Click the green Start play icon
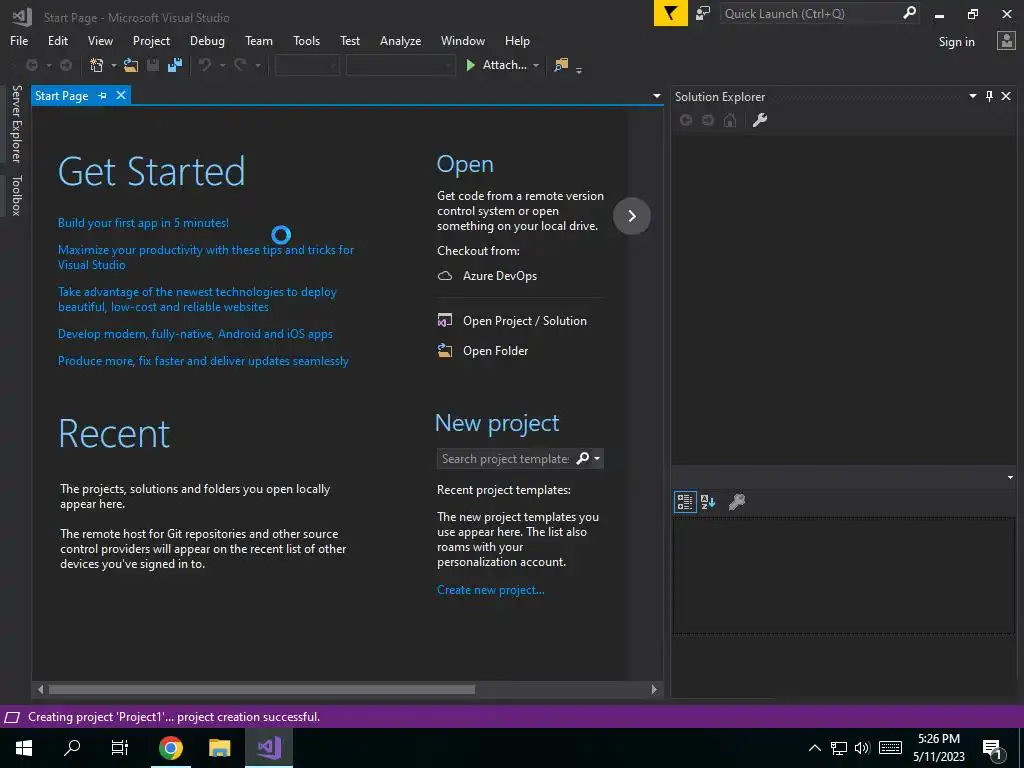Screen dimensions: 1024x768 [x=470, y=65]
